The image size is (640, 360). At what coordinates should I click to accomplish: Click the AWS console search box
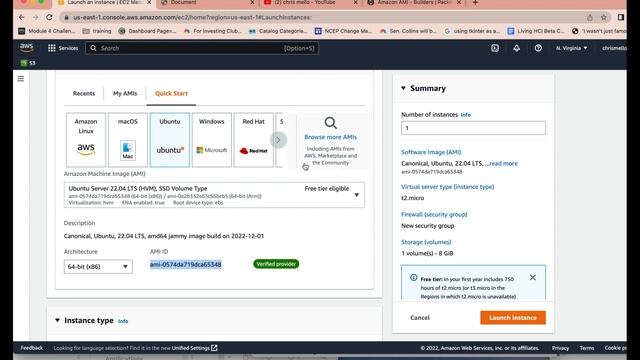coord(202,48)
